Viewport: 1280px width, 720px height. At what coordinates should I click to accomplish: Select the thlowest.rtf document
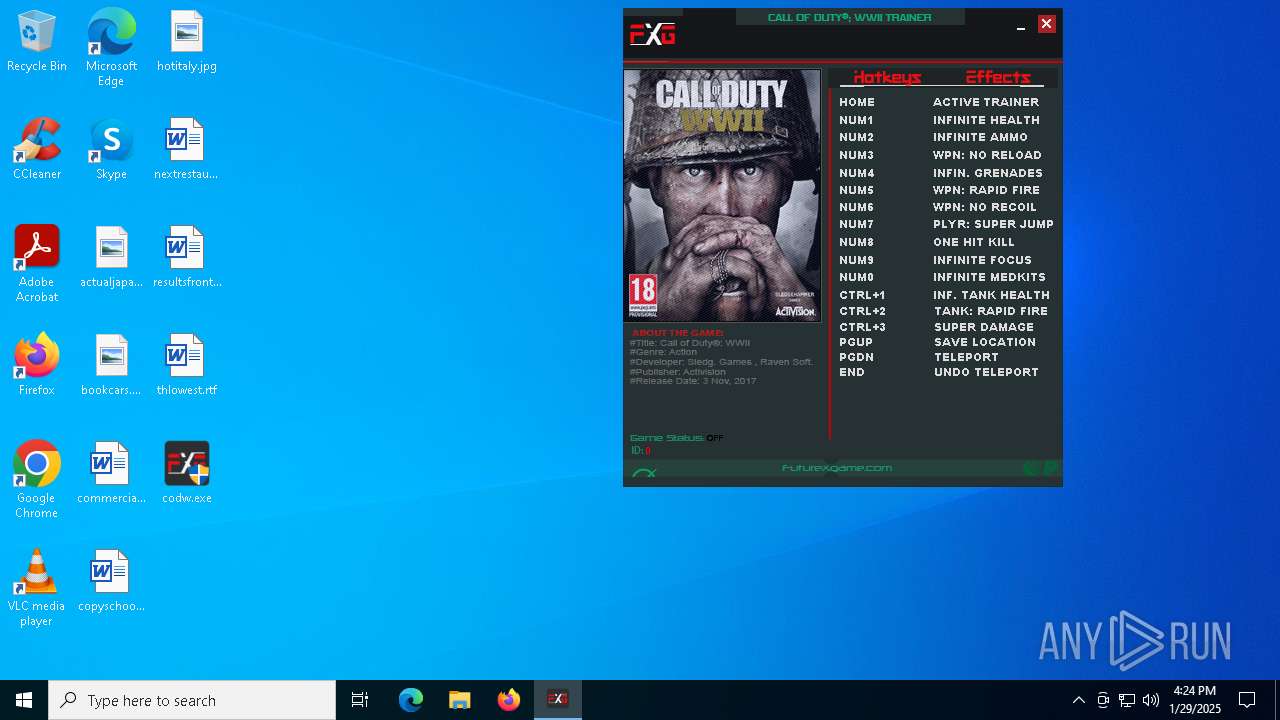187,366
